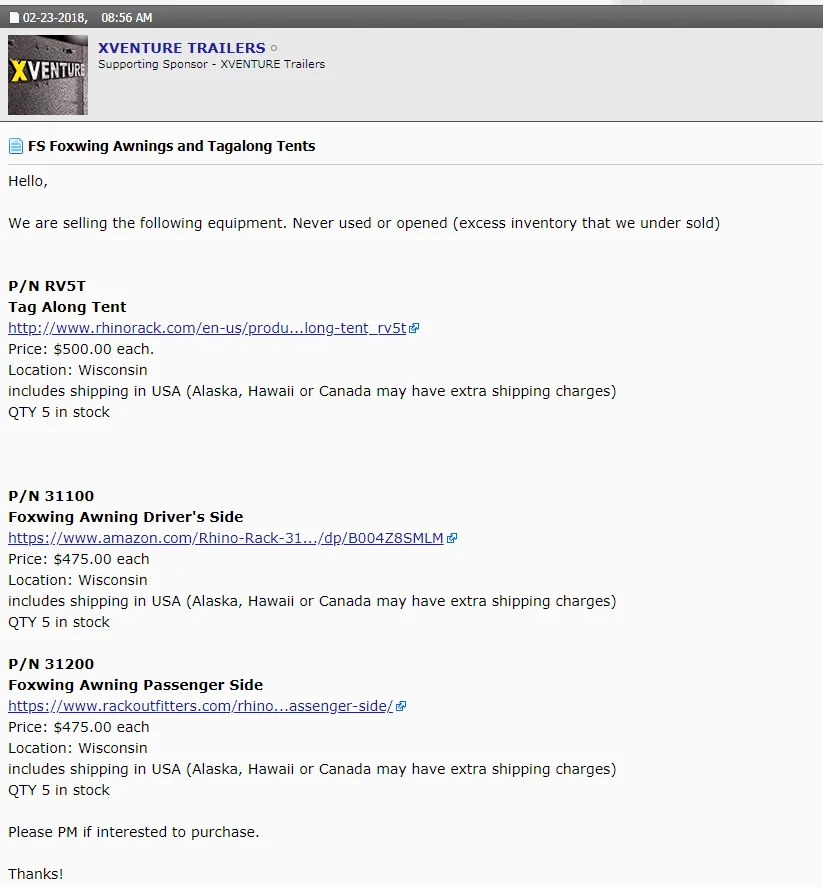Click the 'Please PM if interested to purchase.' line
823x887 pixels.
tap(133, 832)
